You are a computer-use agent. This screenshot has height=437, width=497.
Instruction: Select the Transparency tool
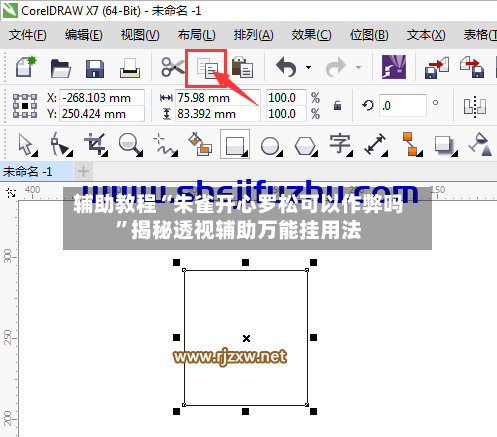pos(480,144)
